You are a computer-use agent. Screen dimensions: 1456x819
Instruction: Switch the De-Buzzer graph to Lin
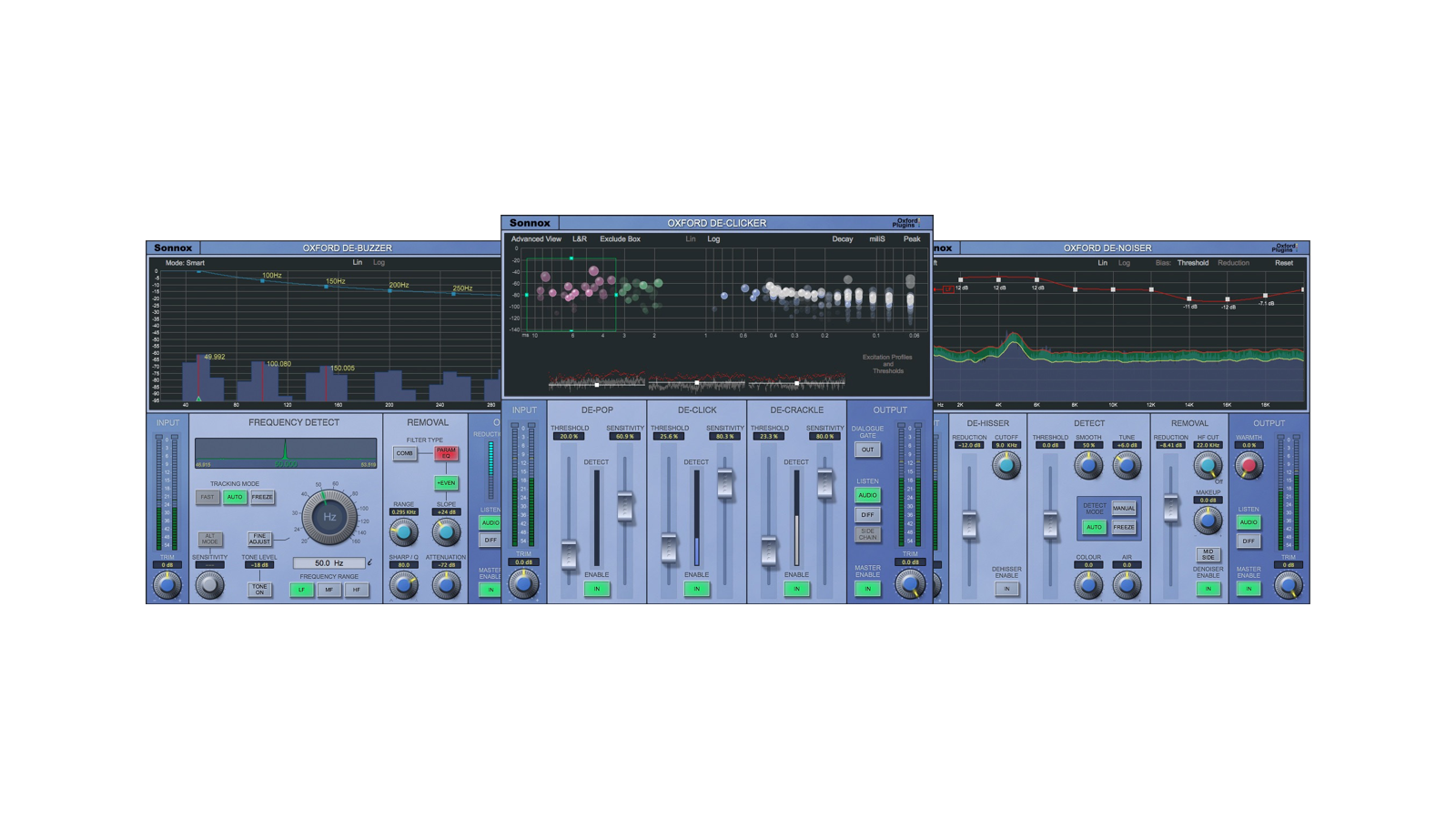click(x=358, y=263)
